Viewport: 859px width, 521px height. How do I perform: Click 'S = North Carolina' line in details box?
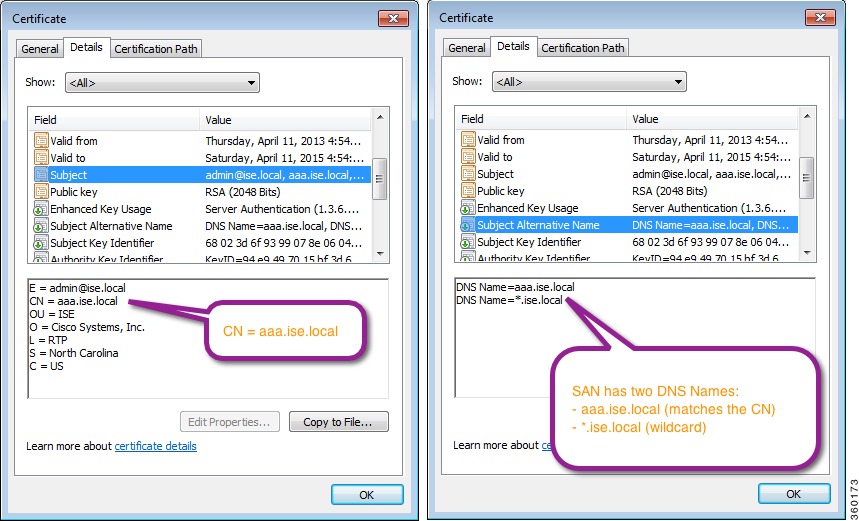tap(74, 353)
